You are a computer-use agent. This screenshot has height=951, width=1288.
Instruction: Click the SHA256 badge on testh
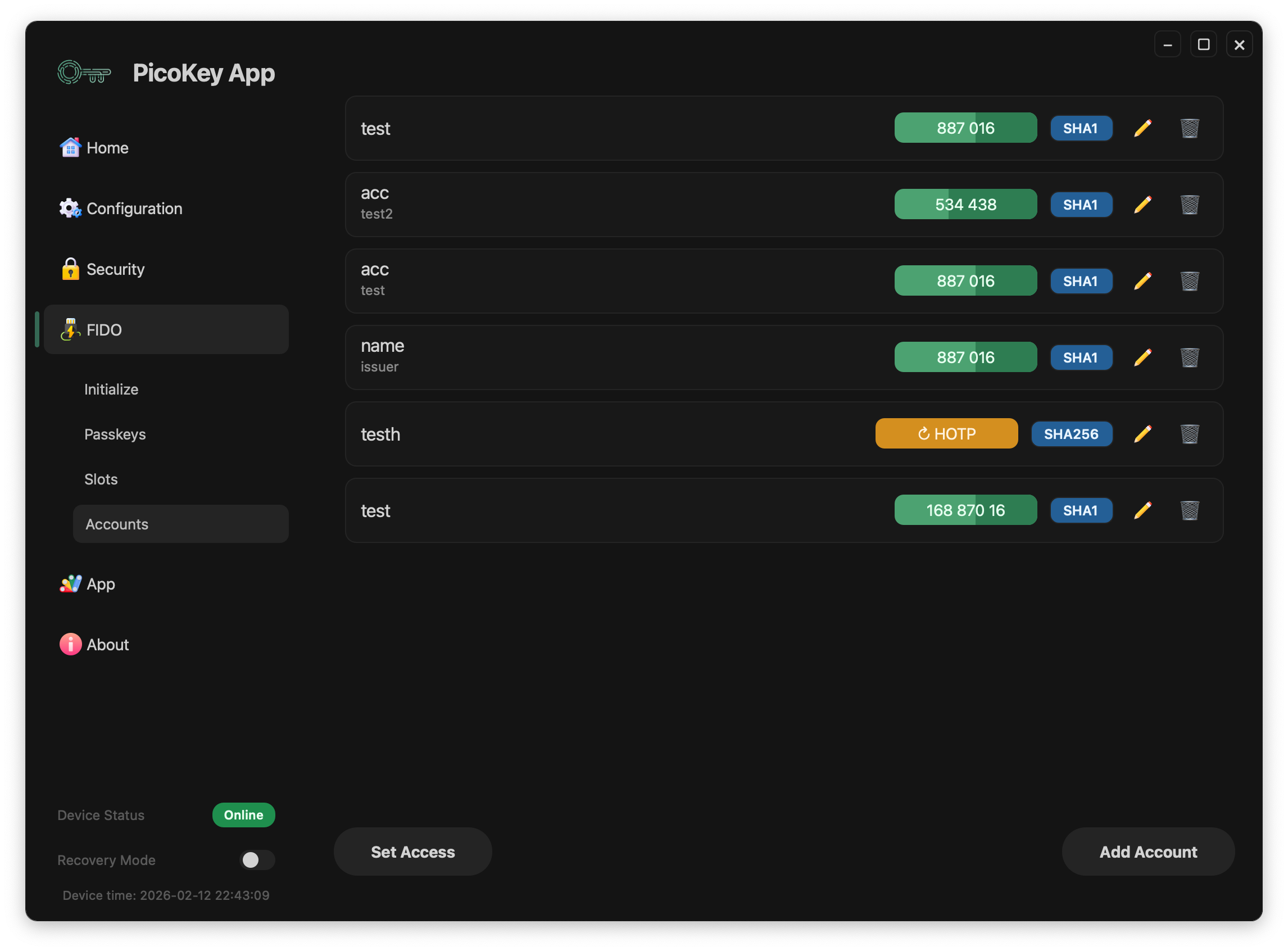click(x=1071, y=433)
